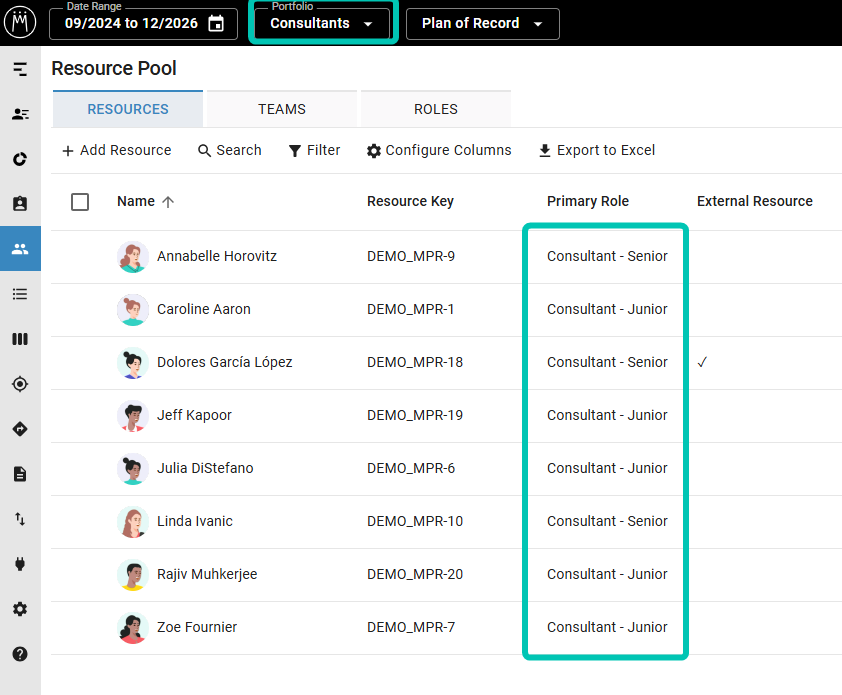Open the bulleted list sidebar icon
842x695 pixels.
point(20,294)
